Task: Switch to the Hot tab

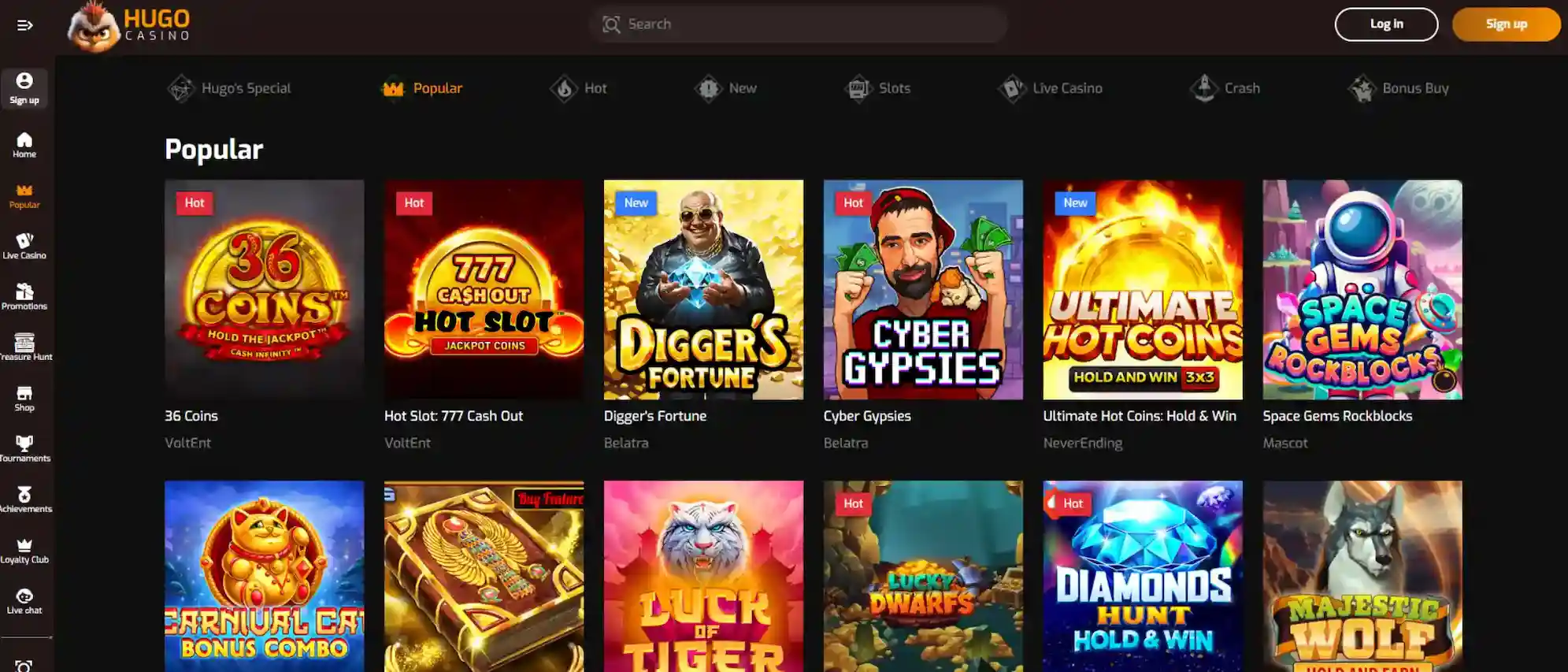Action: (x=579, y=88)
